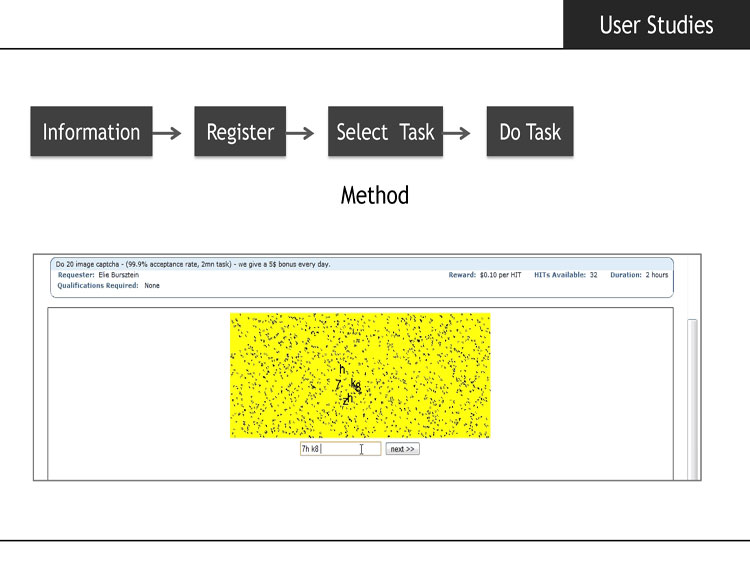Click the letter h in the captcha
This screenshot has width=750, height=563.
(x=342, y=369)
